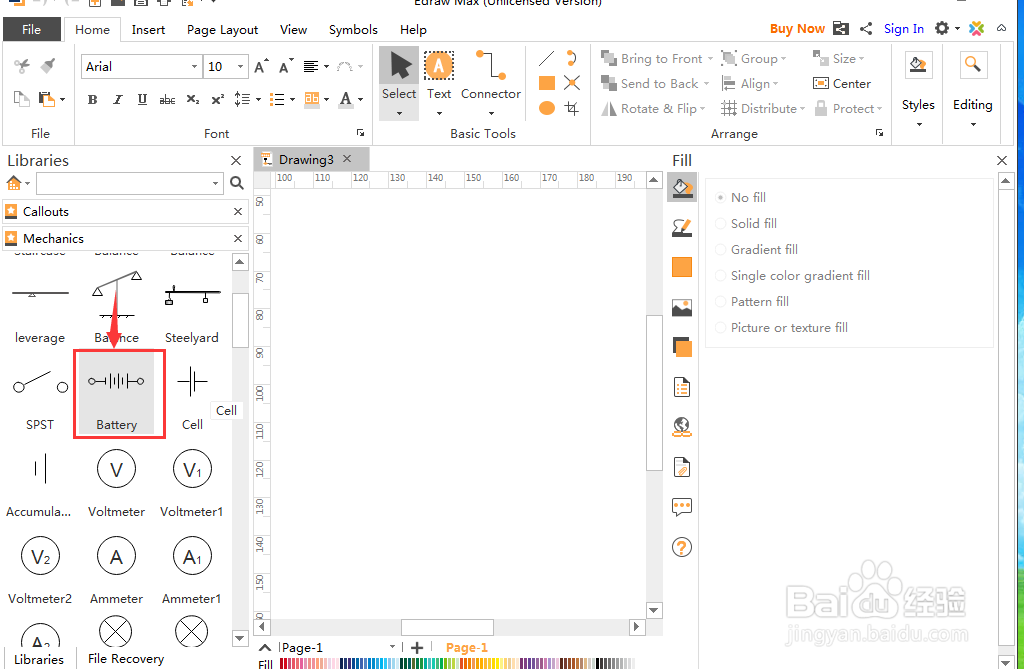Add a new page with plus button
The width and height of the screenshot is (1024, 669).
click(417, 647)
